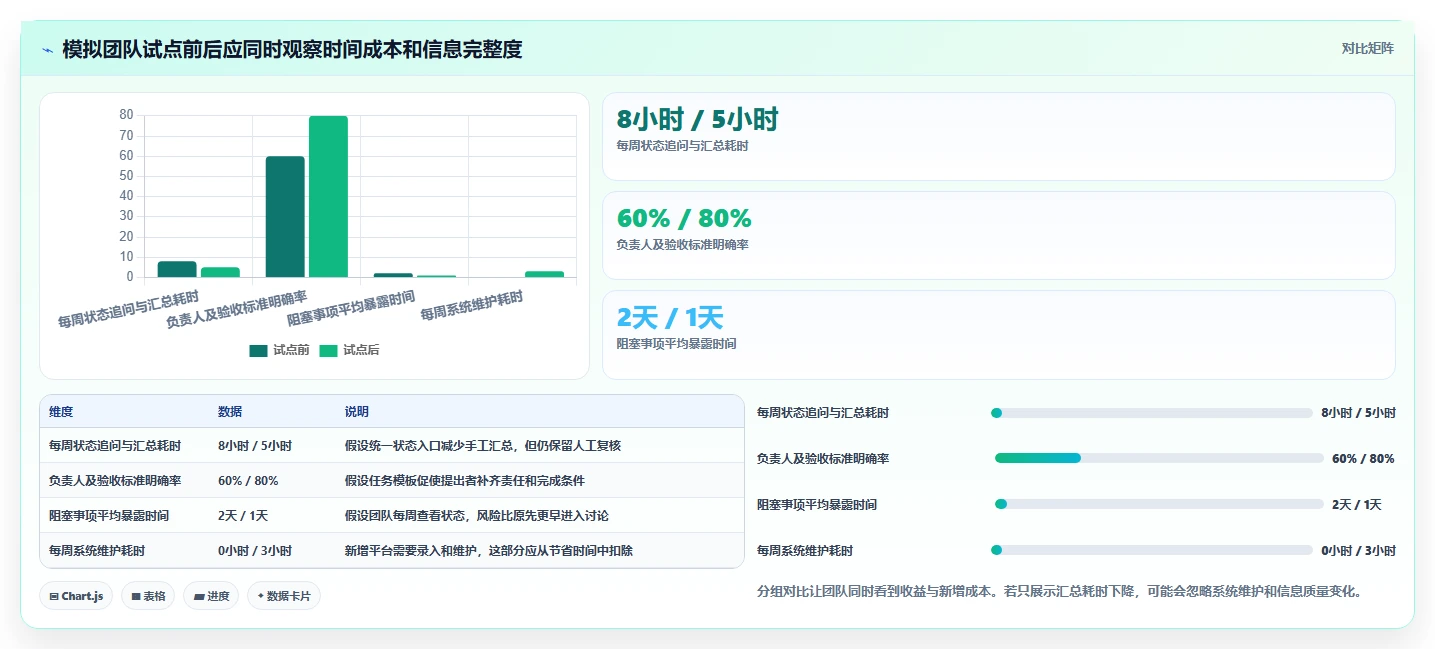Viewport: 1435px width, 649px height.
Task: Click the lightning icon beside the title
Action: click(47, 49)
